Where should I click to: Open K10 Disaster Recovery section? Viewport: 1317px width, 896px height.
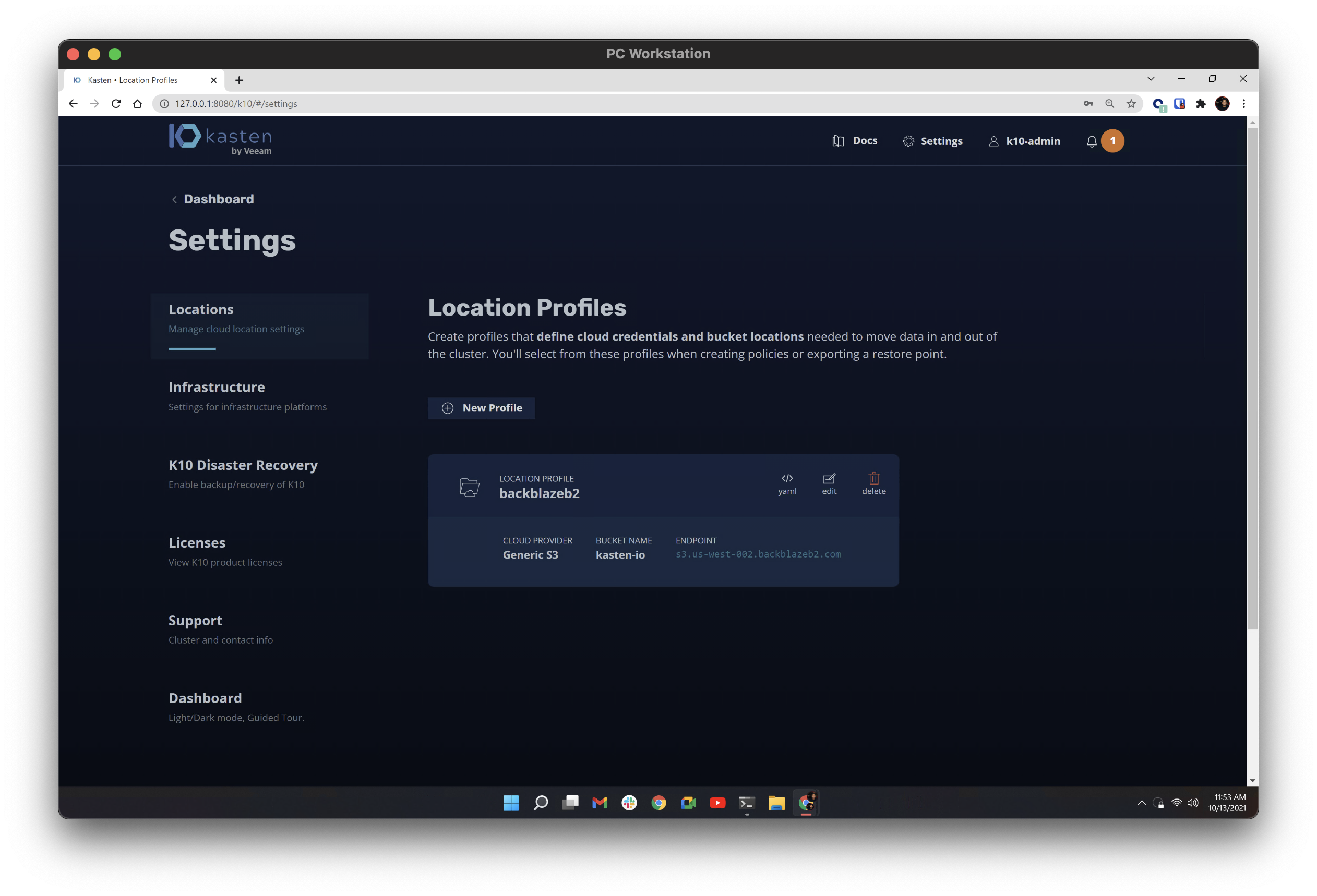click(x=243, y=474)
